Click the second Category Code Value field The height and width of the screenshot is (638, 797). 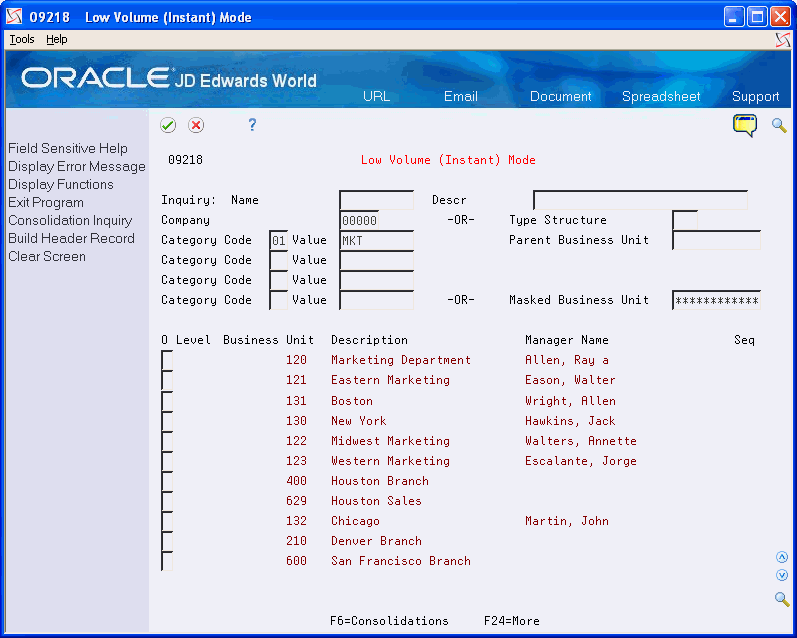click(x=377, y=260)
